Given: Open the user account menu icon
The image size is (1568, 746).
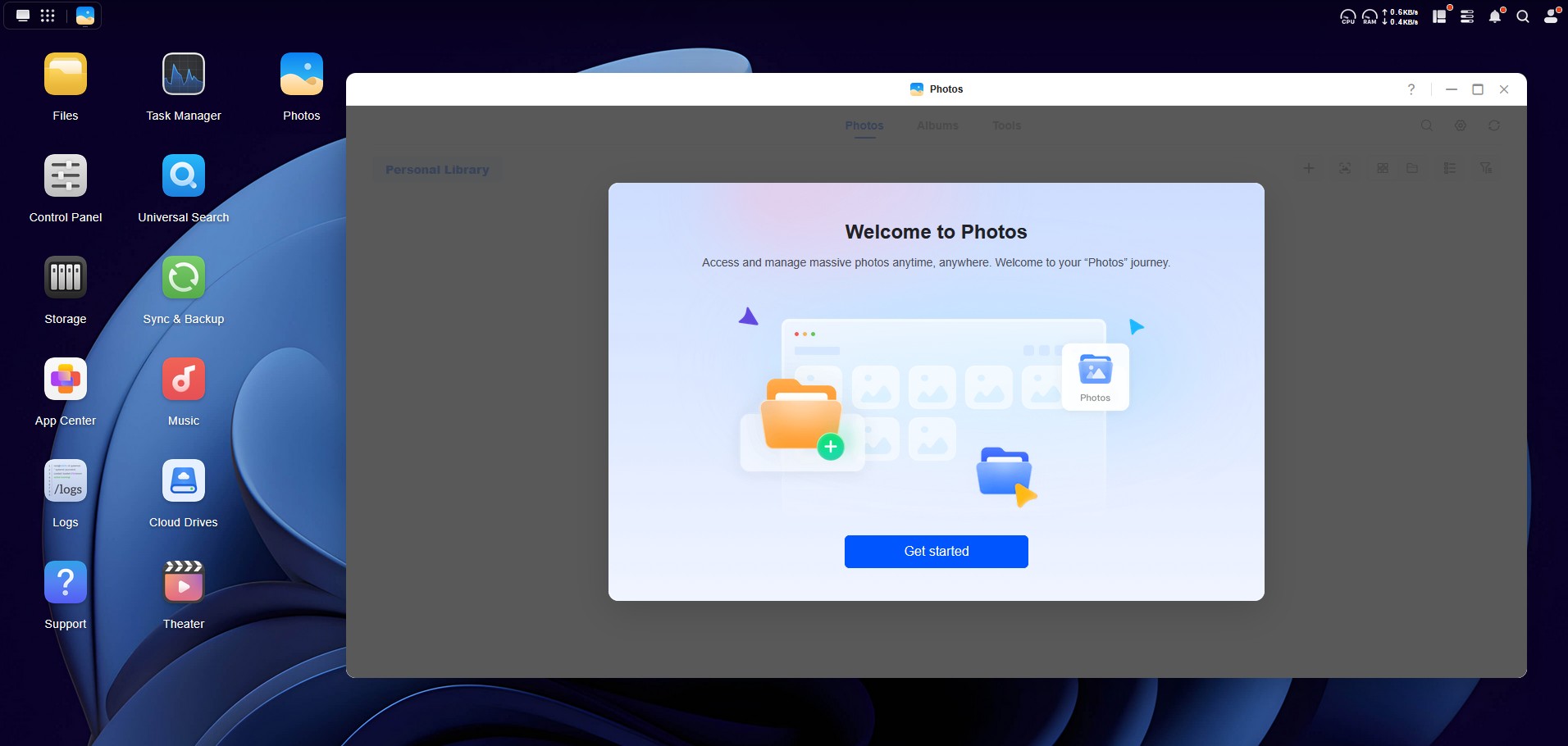Looking at the screenshot, I should pyautogui.click(x=1551, y=16).
